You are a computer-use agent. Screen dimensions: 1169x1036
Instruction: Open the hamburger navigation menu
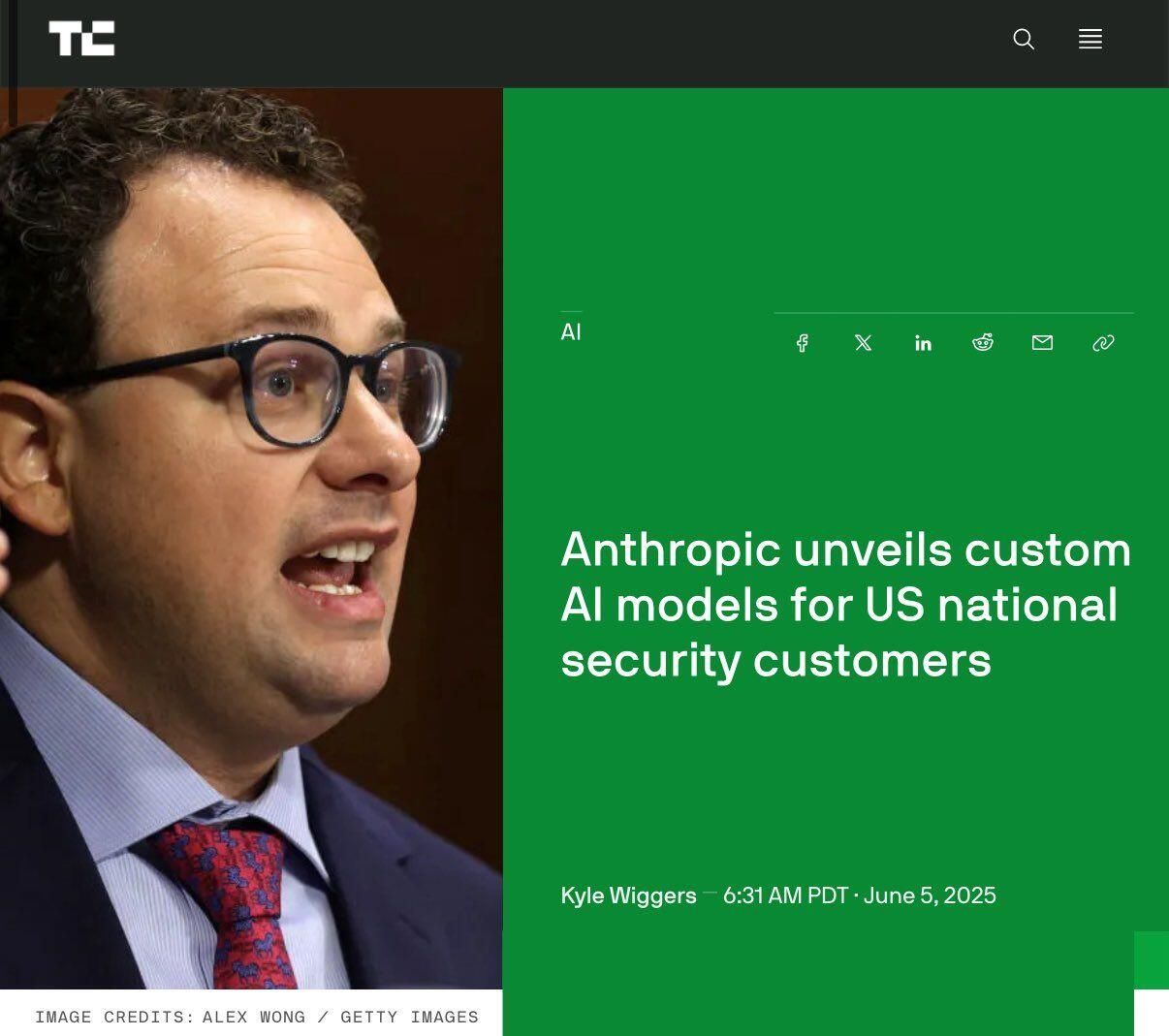point(1090,39)
